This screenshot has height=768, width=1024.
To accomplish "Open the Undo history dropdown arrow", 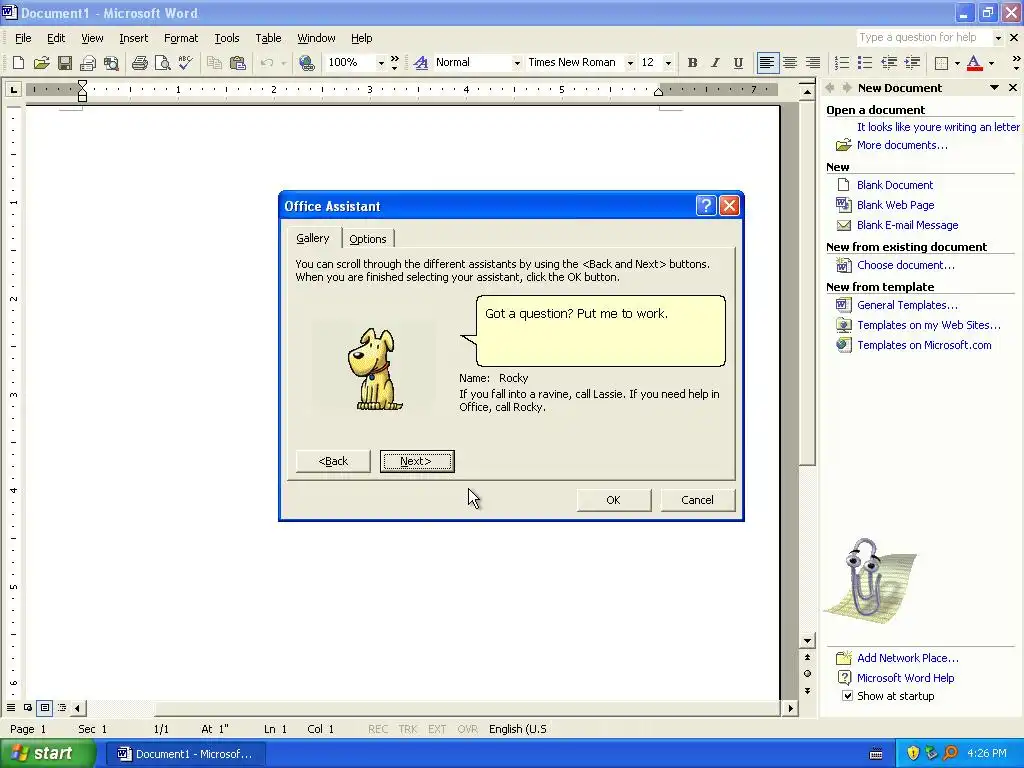I will point(283,63).
